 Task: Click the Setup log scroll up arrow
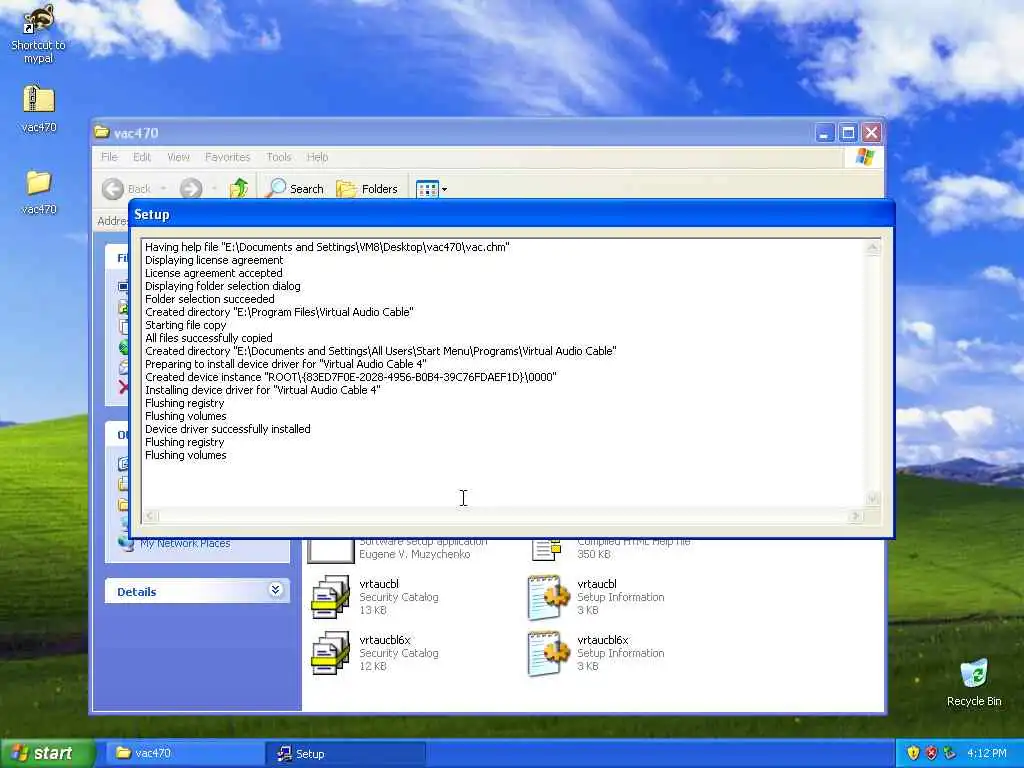[872, 248]
